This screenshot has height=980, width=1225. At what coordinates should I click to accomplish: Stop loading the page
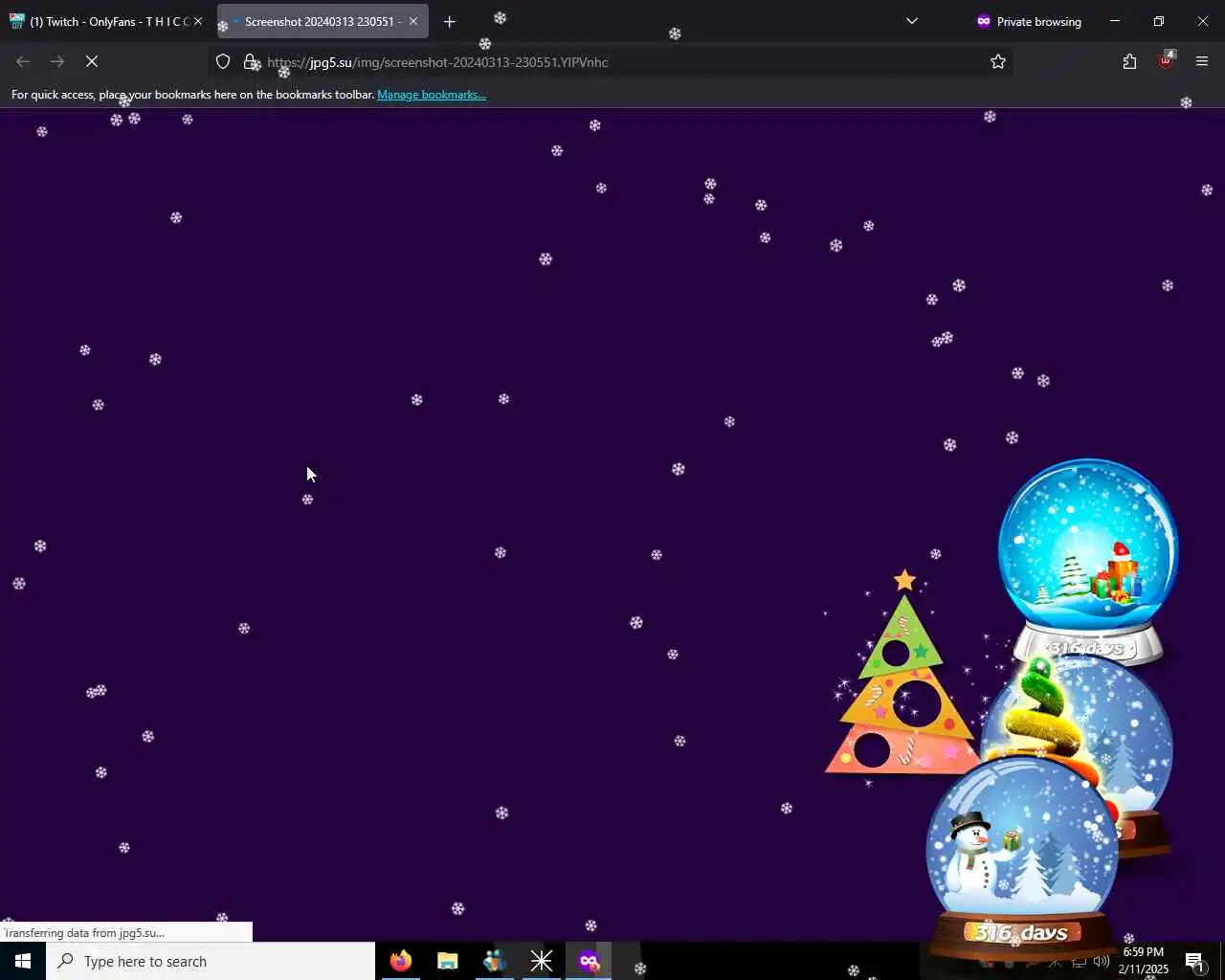92,61
